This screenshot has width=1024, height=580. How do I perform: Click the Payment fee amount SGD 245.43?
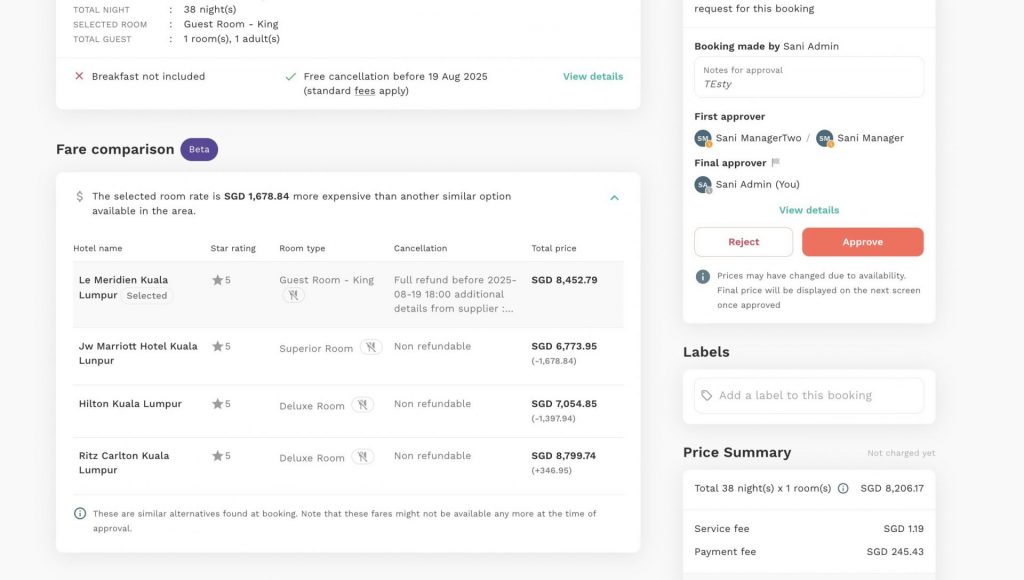(895, 552)
